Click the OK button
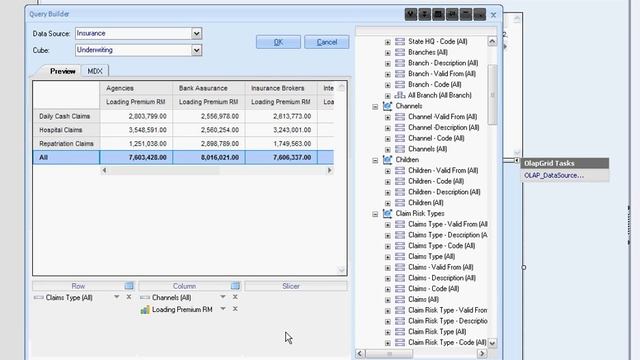The image size is (640, 360). click(x=278, y=42)
